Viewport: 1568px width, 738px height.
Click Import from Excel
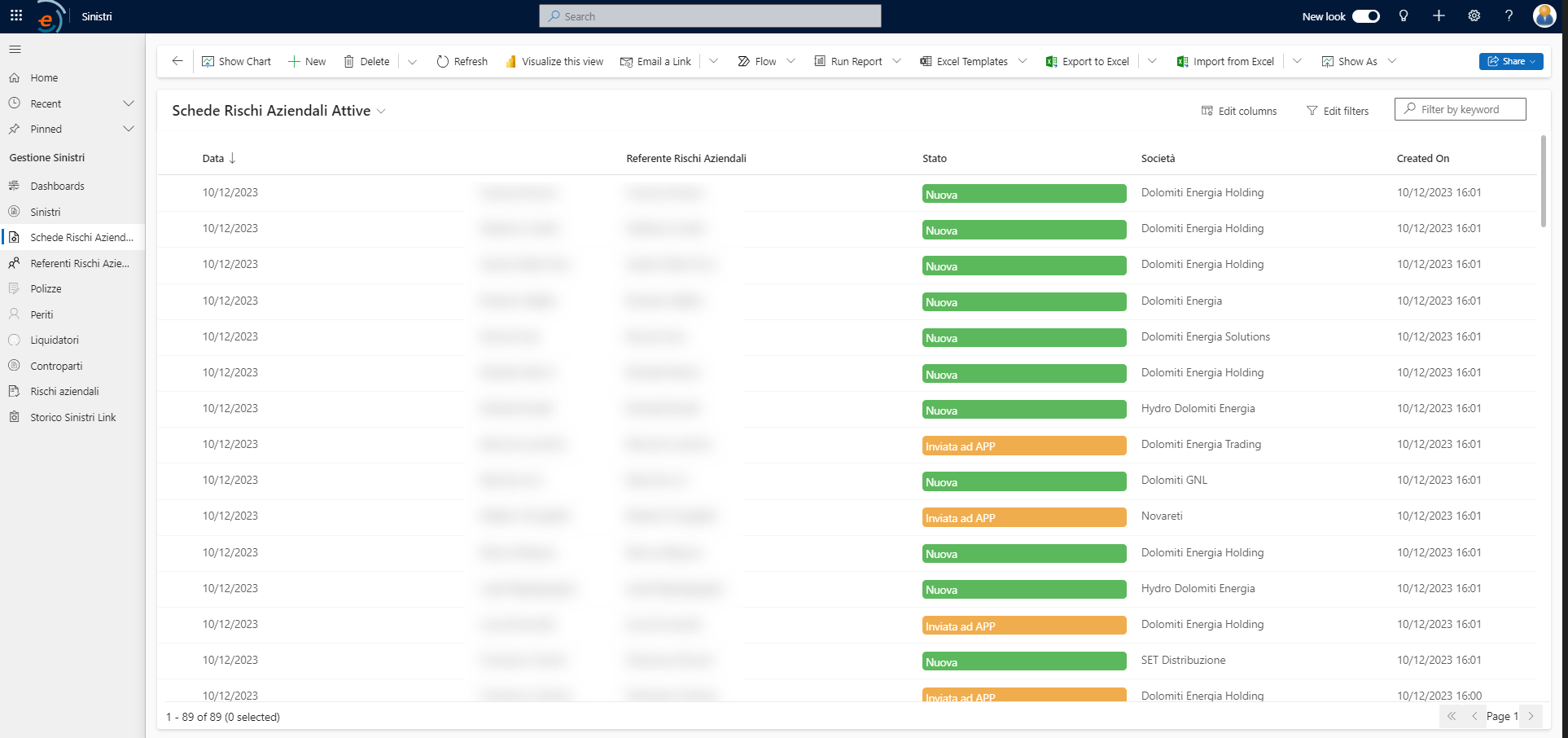click(1225, 61)
